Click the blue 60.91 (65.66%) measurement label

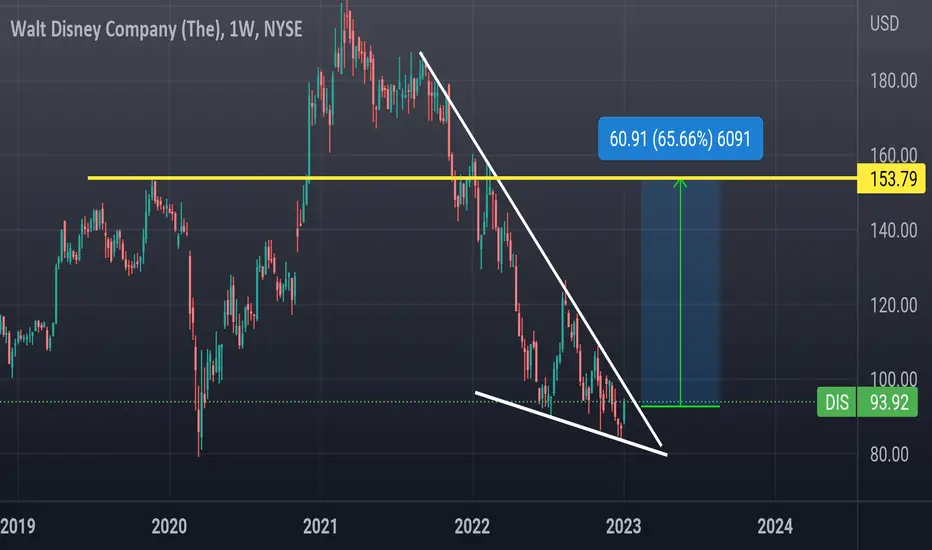coord(680,139)
